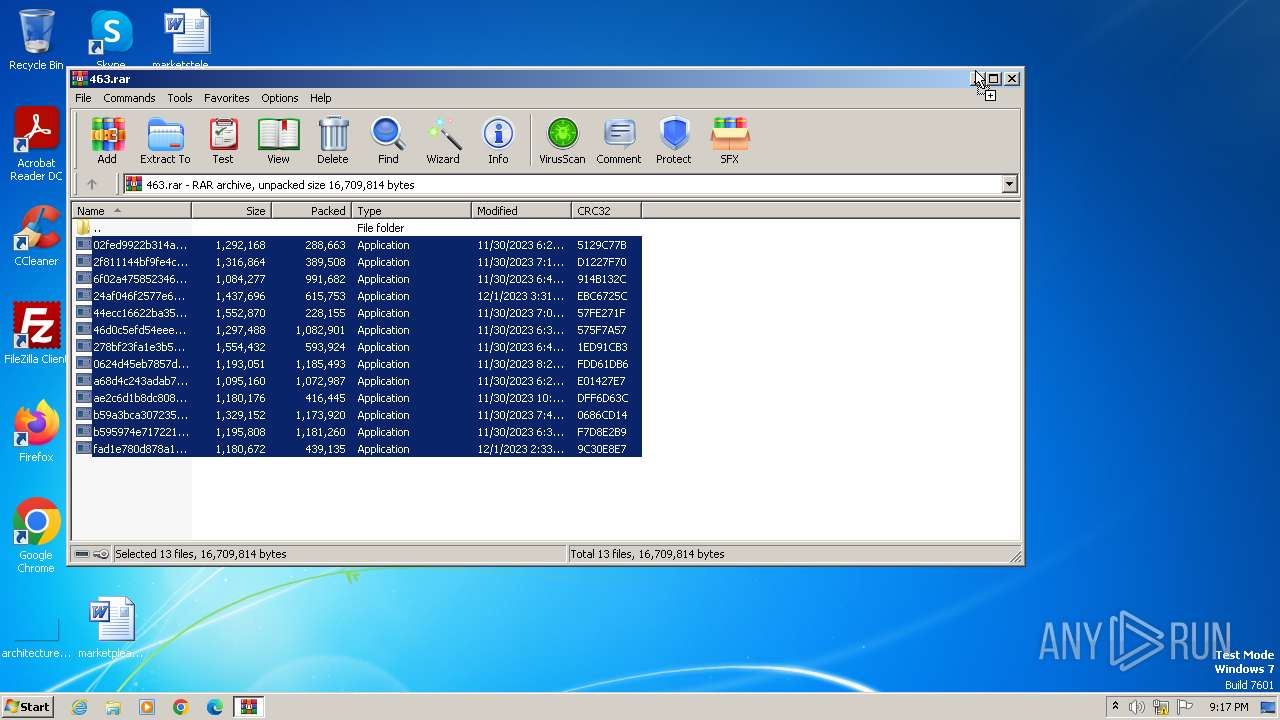Viewport: 1280px width, 720px height.
Task: Open the Find magnifier tool
Action: 388,141
